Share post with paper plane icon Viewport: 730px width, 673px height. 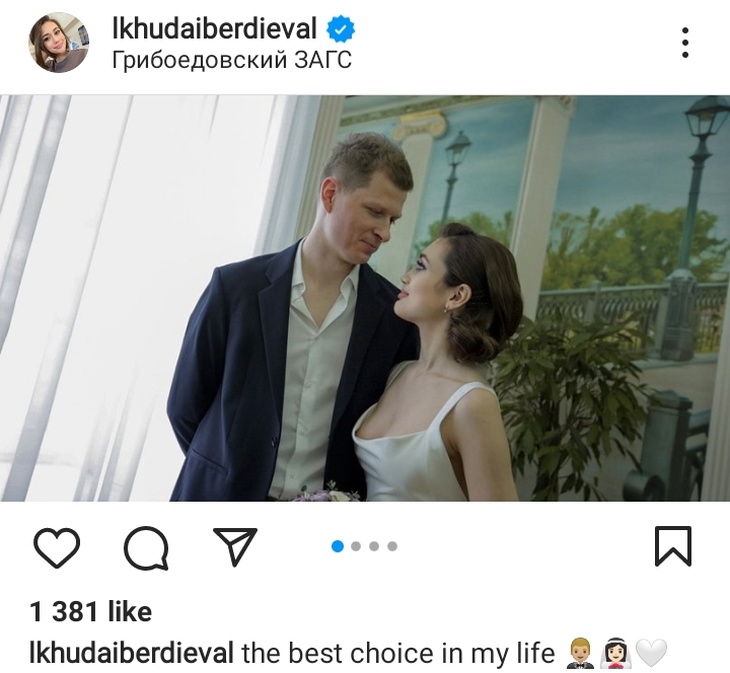(235, 546)
